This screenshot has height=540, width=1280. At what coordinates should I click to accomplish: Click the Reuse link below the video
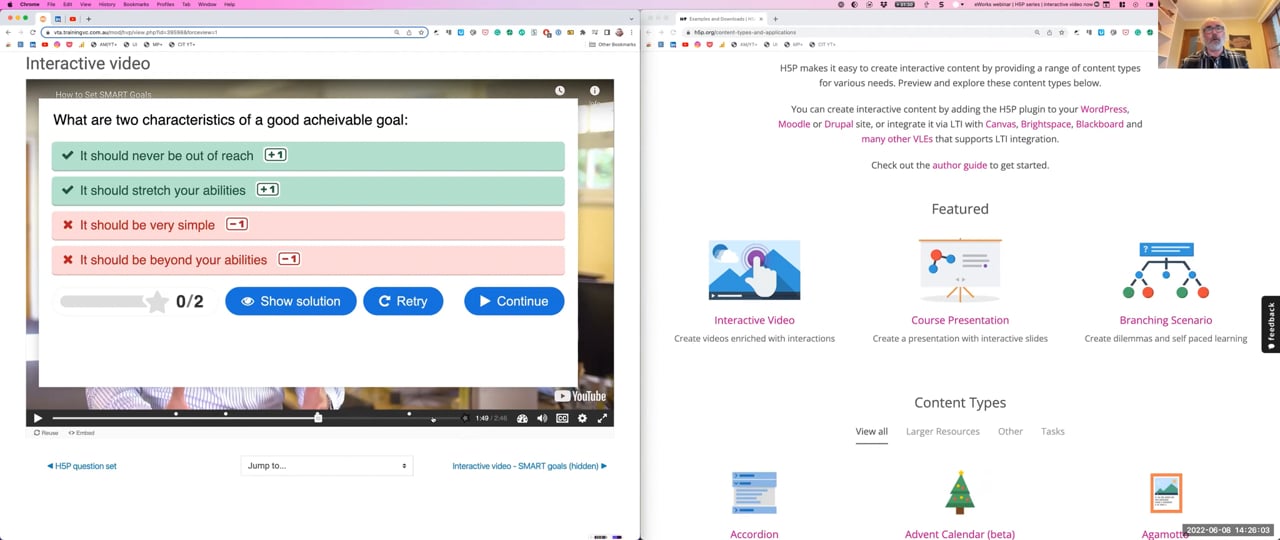(46, 433)
